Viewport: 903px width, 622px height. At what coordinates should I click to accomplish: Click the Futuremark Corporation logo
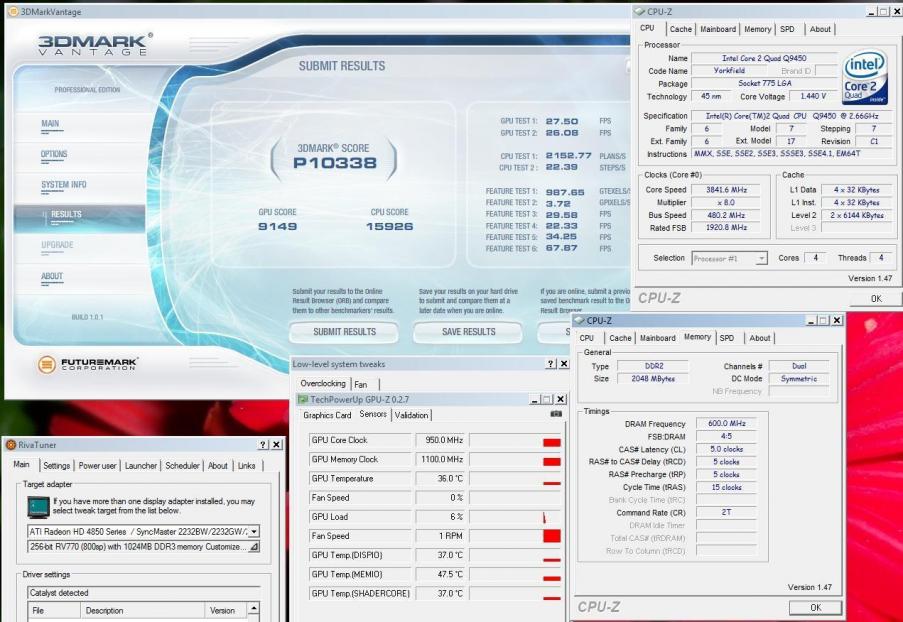[x=89, y=364]
